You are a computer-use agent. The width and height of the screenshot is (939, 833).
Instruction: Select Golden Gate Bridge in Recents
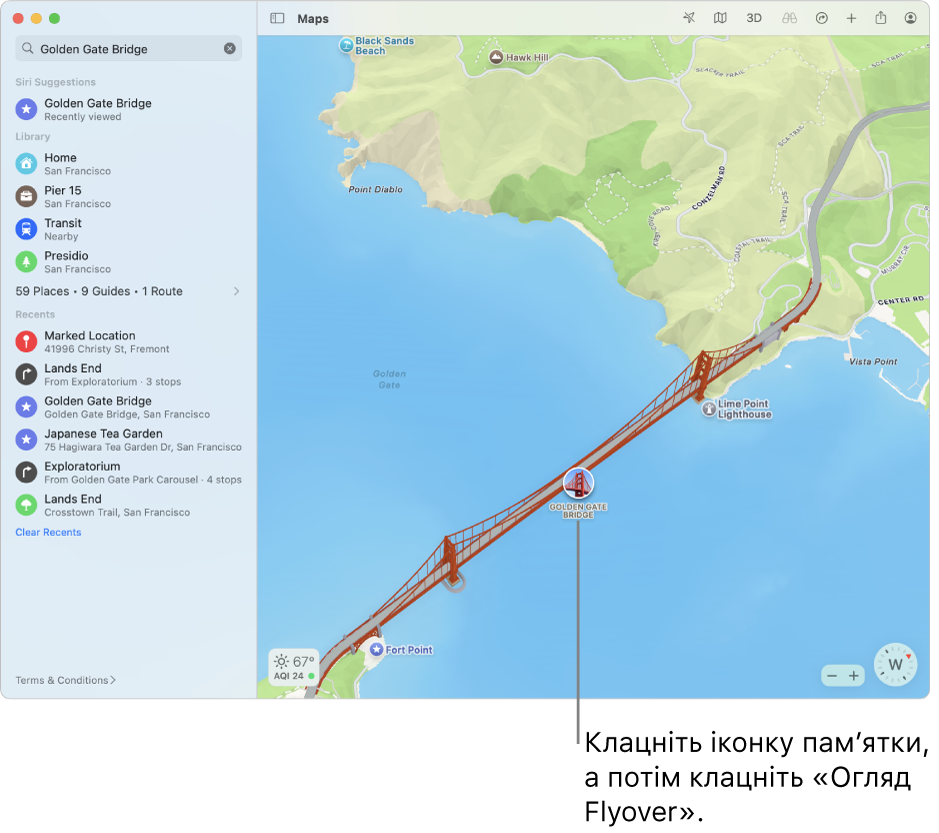(x=129, y=407)
